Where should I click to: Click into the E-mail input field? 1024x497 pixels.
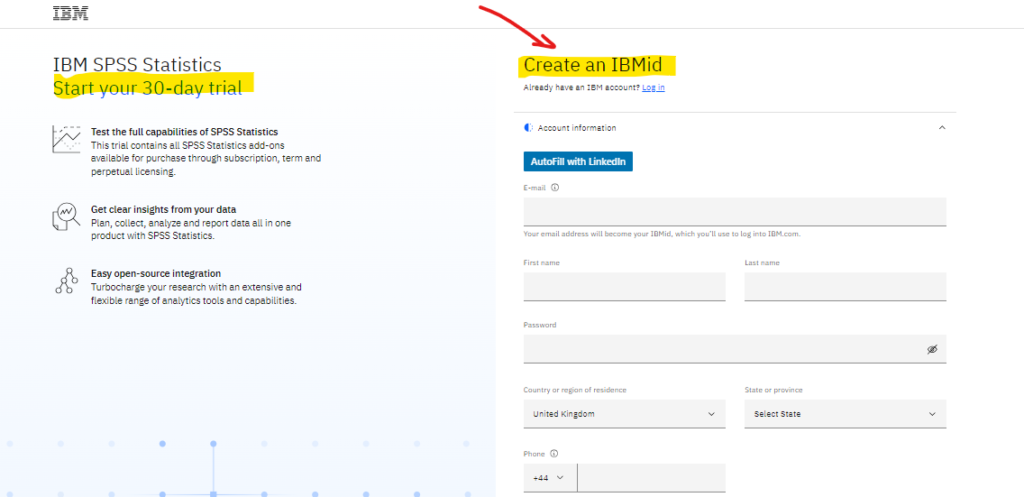(734, 212)
